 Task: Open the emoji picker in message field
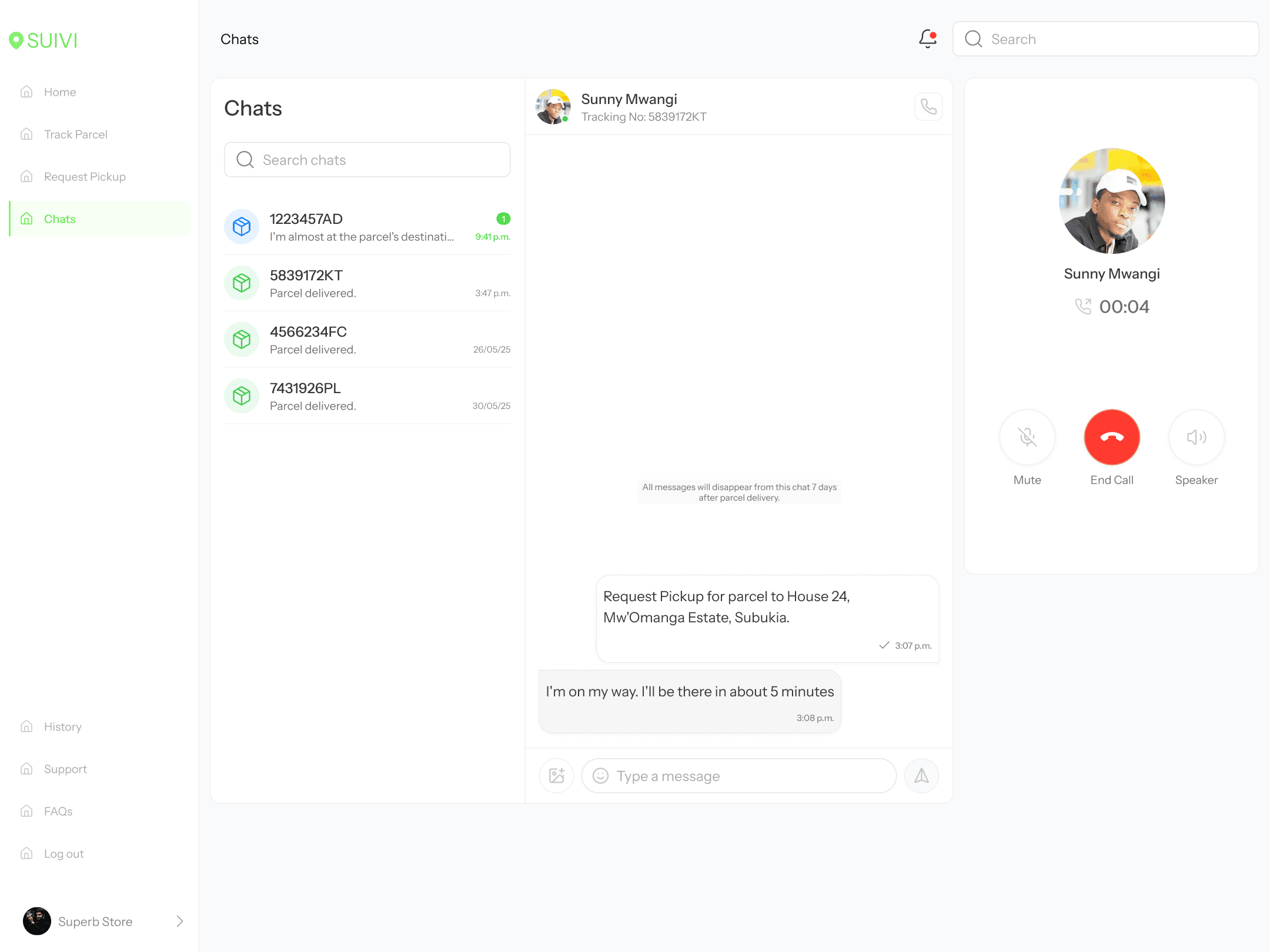[600, 776]
